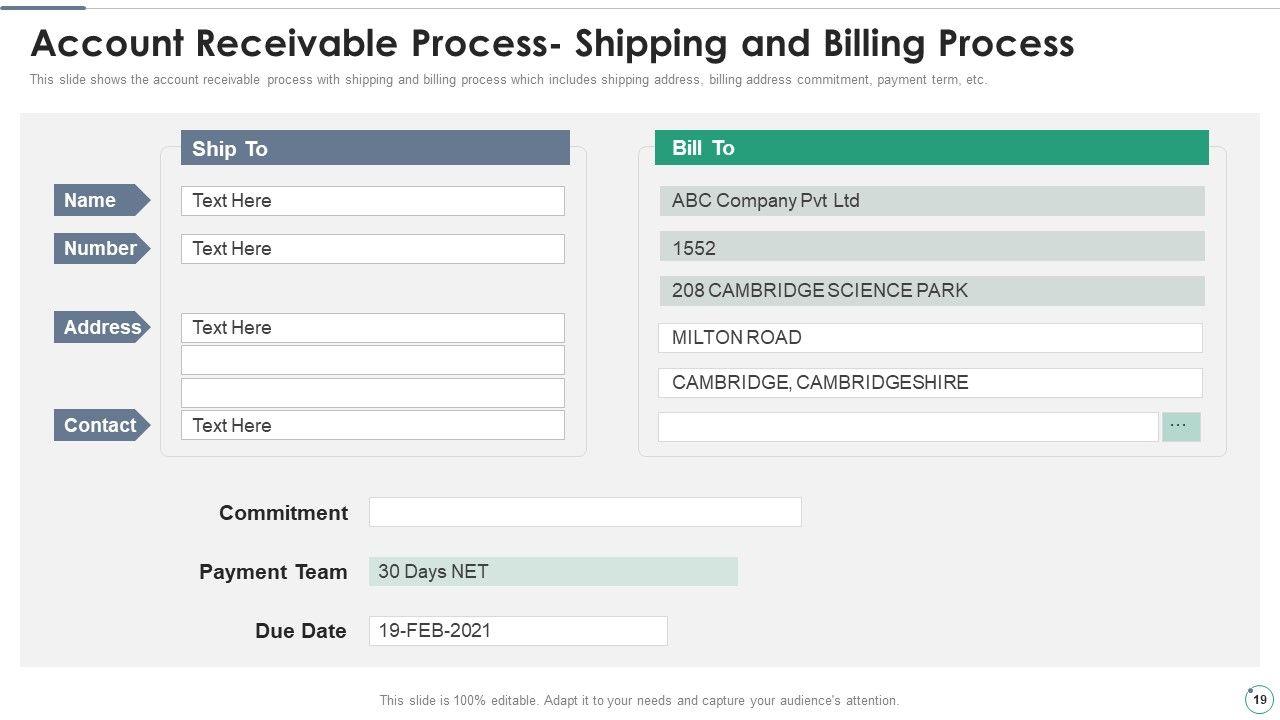The height and width of the screenshot is (720, 1280).
Task: Click the slide number 19 badge
Action: (1259, 700)
